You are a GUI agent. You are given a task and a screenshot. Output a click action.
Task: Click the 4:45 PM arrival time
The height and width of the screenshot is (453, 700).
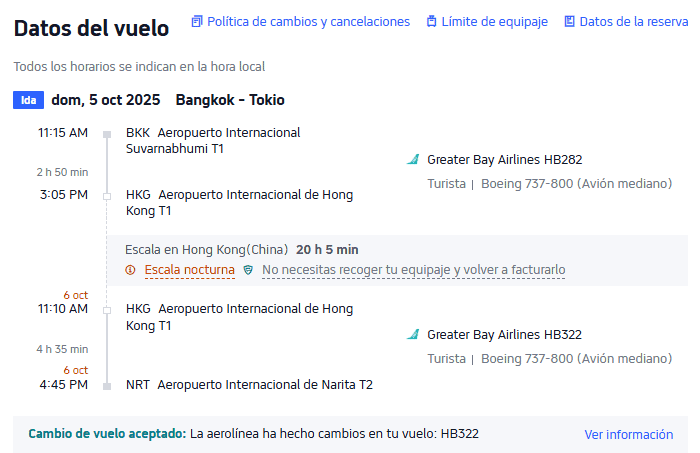(x=64, y=385)
